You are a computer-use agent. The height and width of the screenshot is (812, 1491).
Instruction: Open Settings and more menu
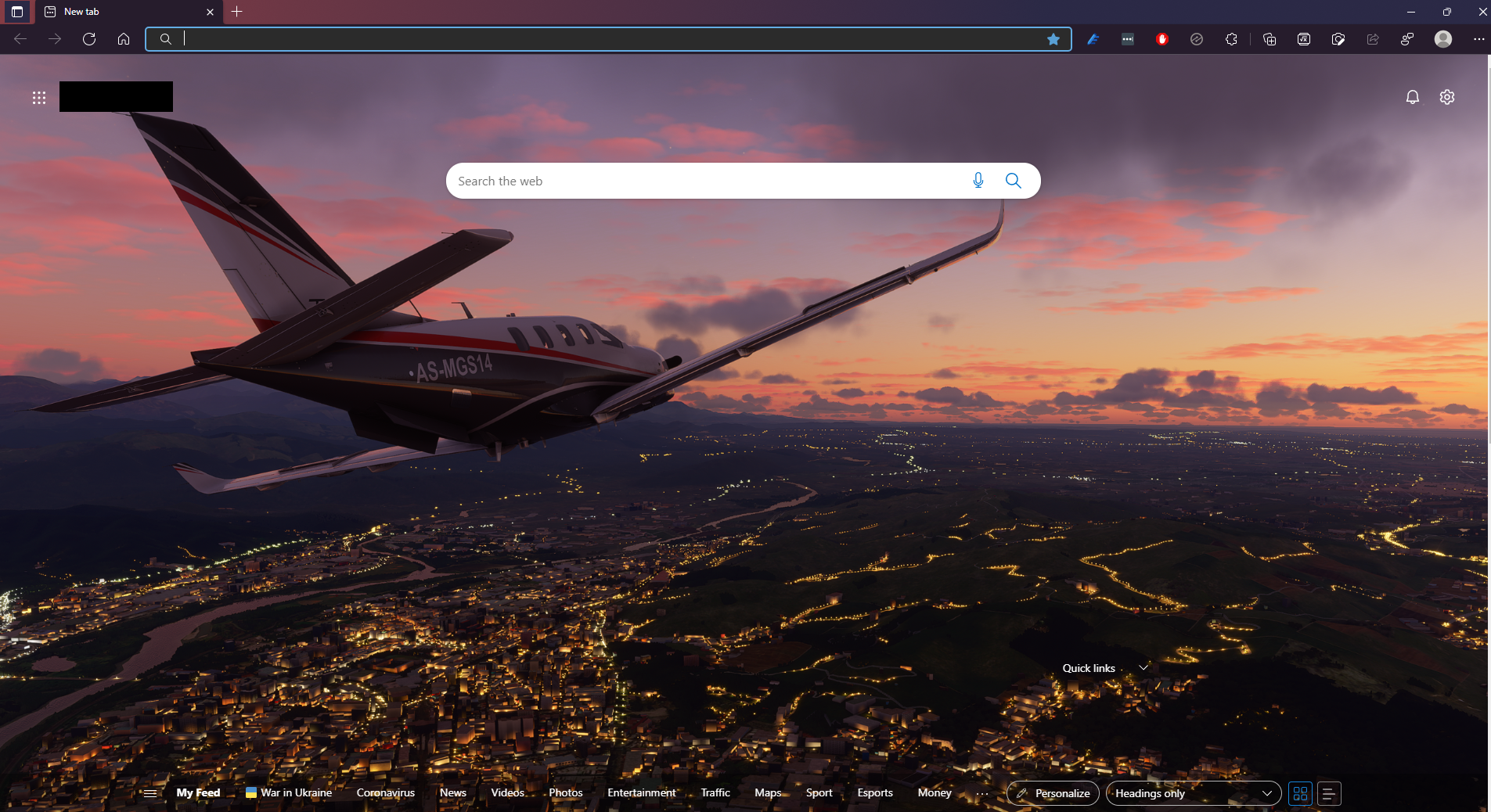(1478, 39)
